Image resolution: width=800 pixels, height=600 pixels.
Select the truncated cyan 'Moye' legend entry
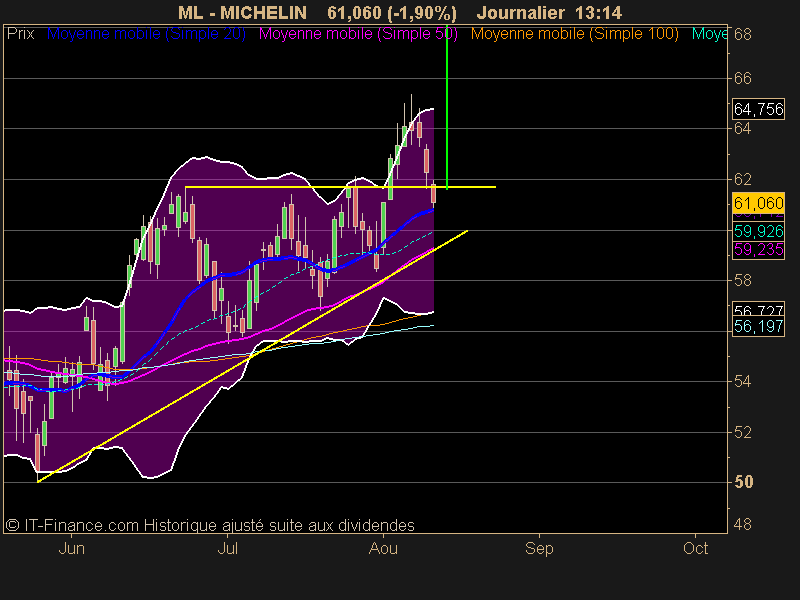tap(710, 34)
